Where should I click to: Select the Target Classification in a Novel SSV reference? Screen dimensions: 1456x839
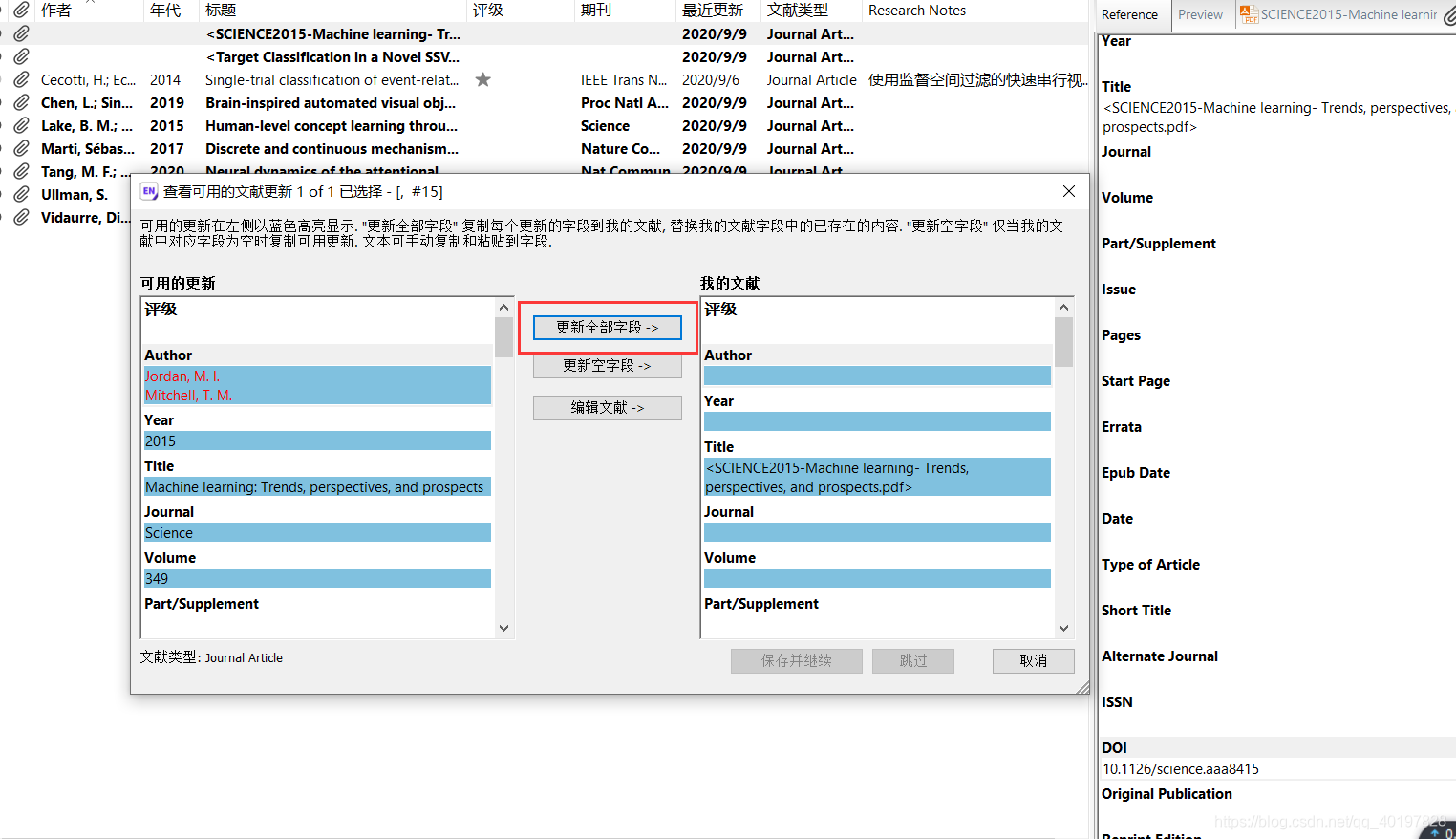(545, 56)
